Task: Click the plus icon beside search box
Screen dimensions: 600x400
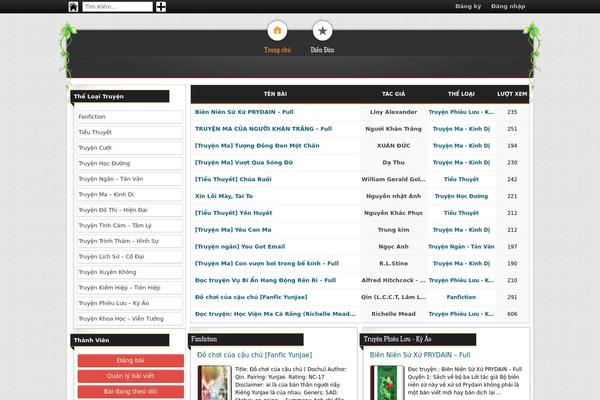Action: tap(161, 7)
